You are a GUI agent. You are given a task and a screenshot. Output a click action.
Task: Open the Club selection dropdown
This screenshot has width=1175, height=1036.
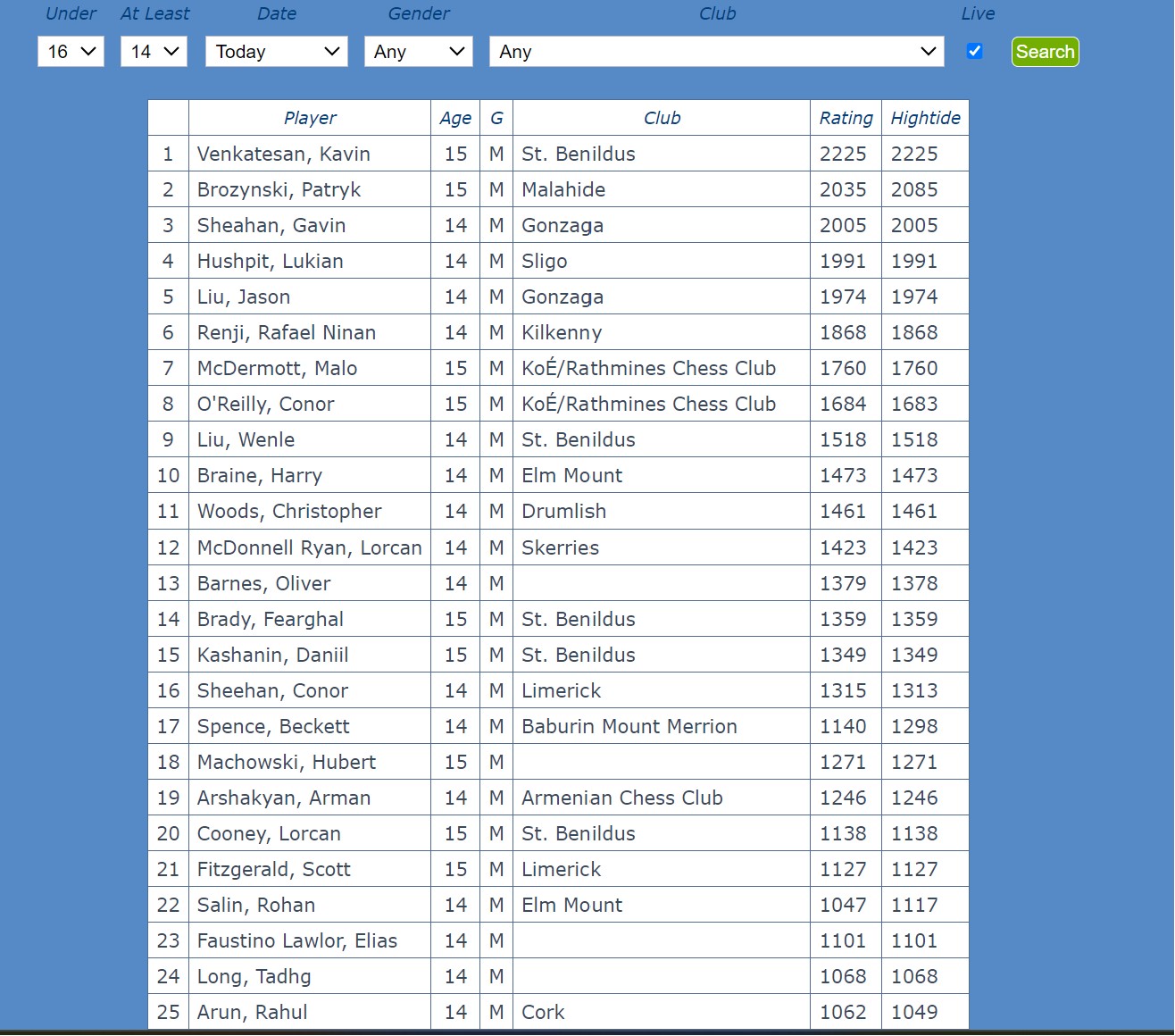715,51
